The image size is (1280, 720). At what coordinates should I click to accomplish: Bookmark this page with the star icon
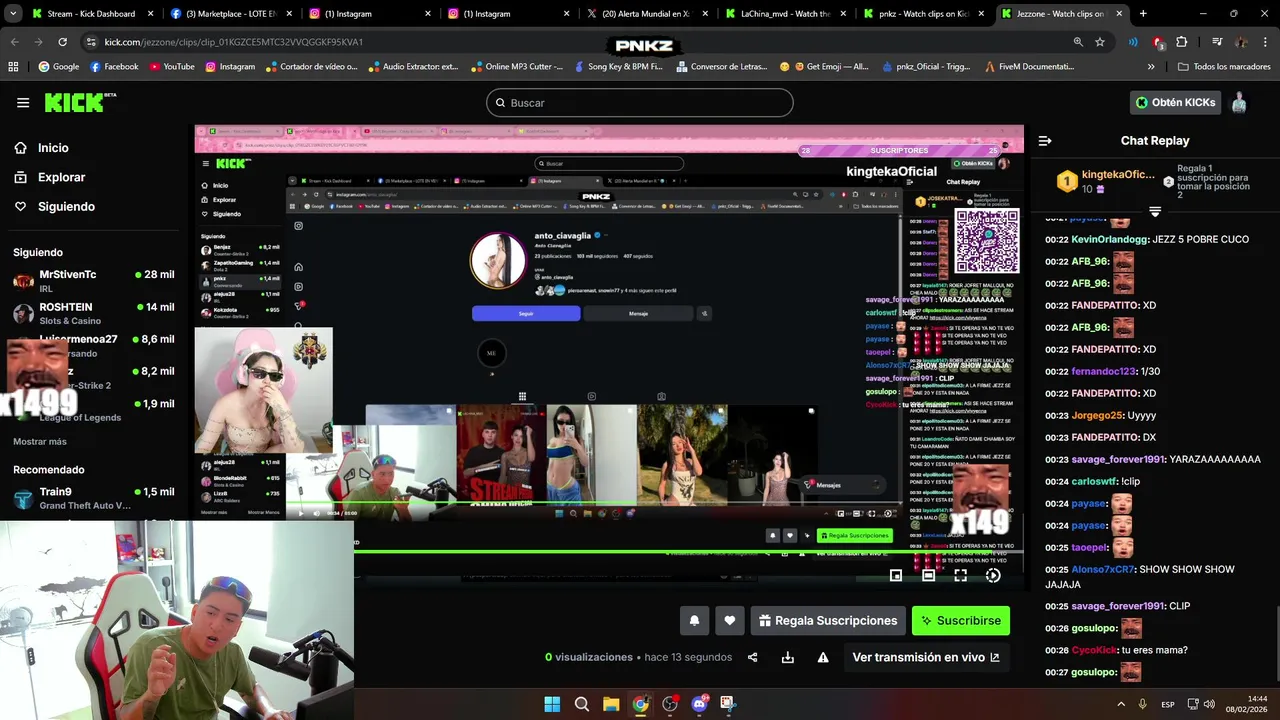1100,42
